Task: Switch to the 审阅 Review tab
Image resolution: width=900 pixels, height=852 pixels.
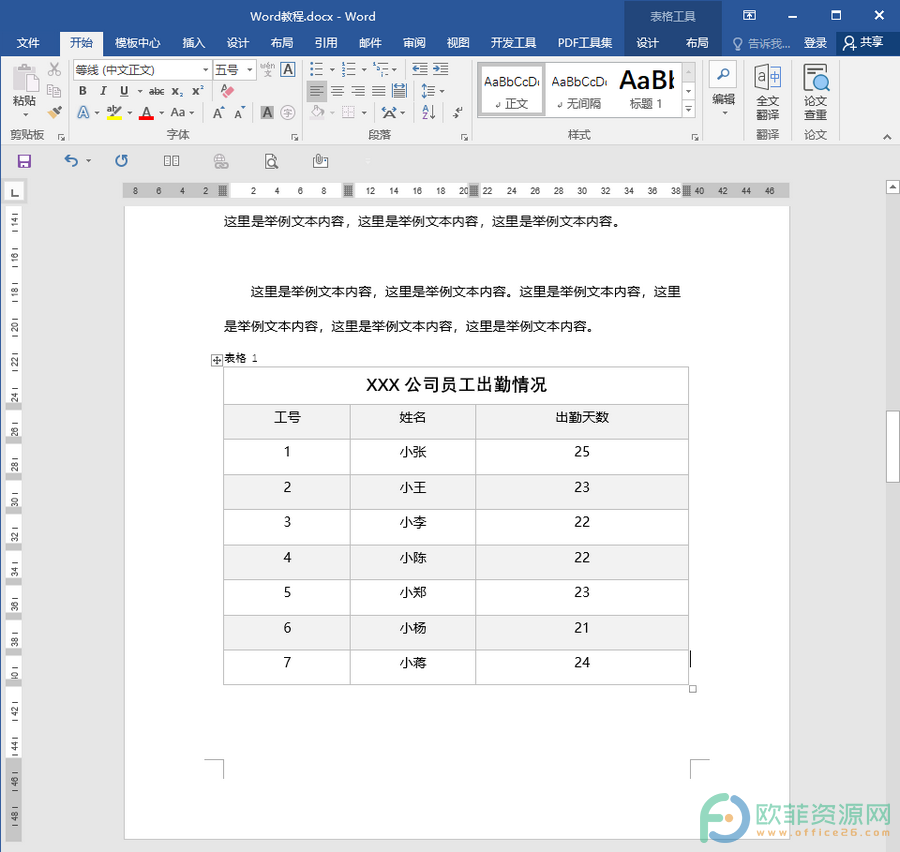Action: [414, 42]
